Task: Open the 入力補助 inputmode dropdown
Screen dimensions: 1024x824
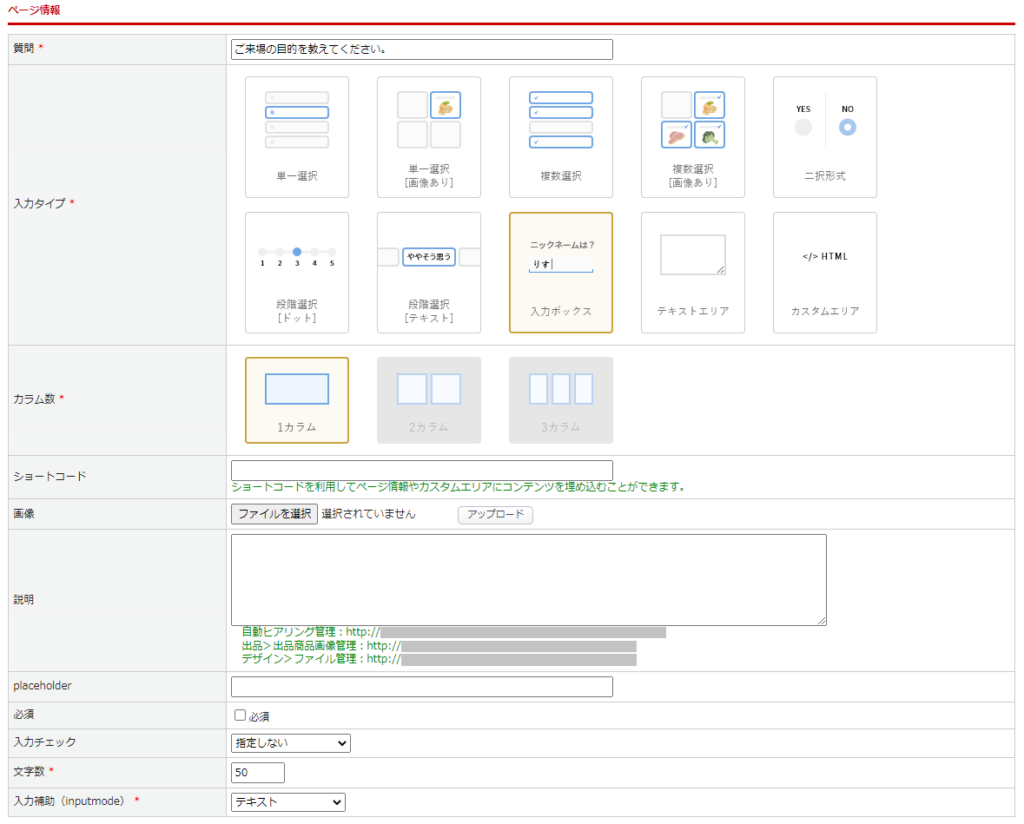Action: 288,802
